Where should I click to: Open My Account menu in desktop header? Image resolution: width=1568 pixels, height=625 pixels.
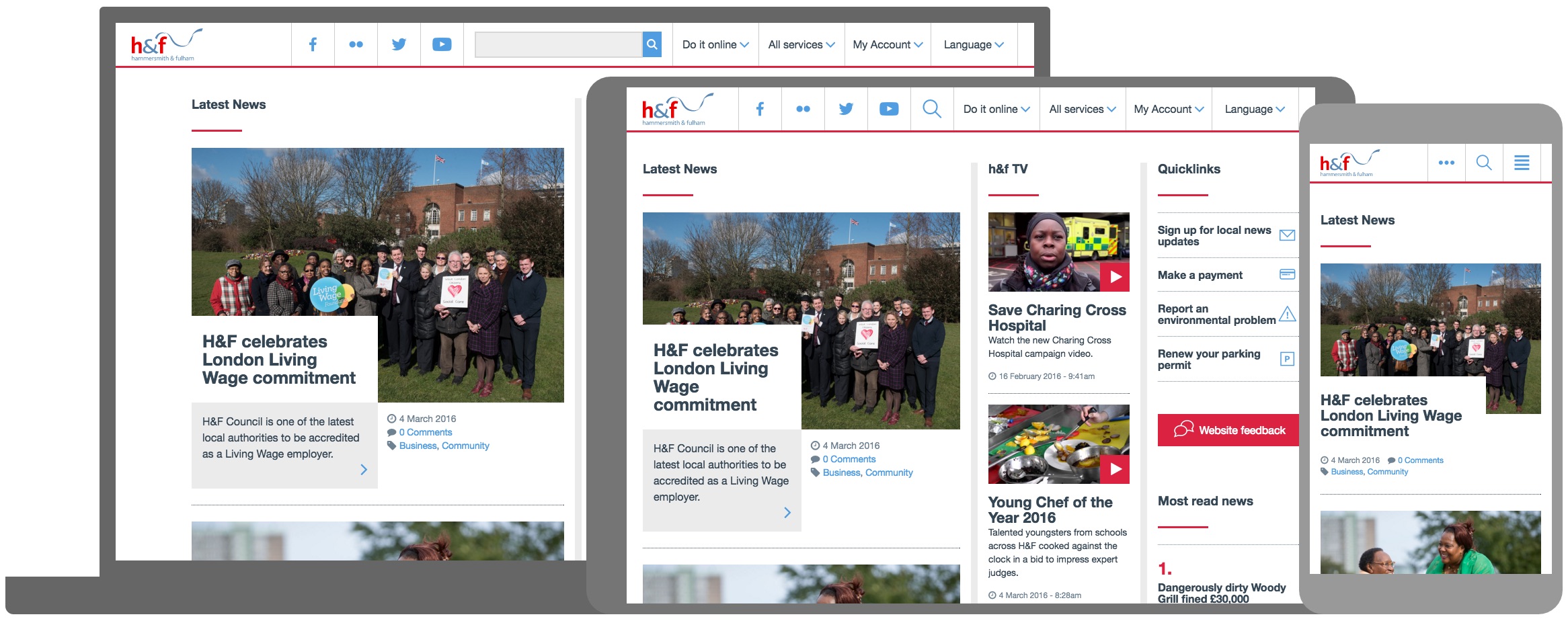click(x=888, y=44)
